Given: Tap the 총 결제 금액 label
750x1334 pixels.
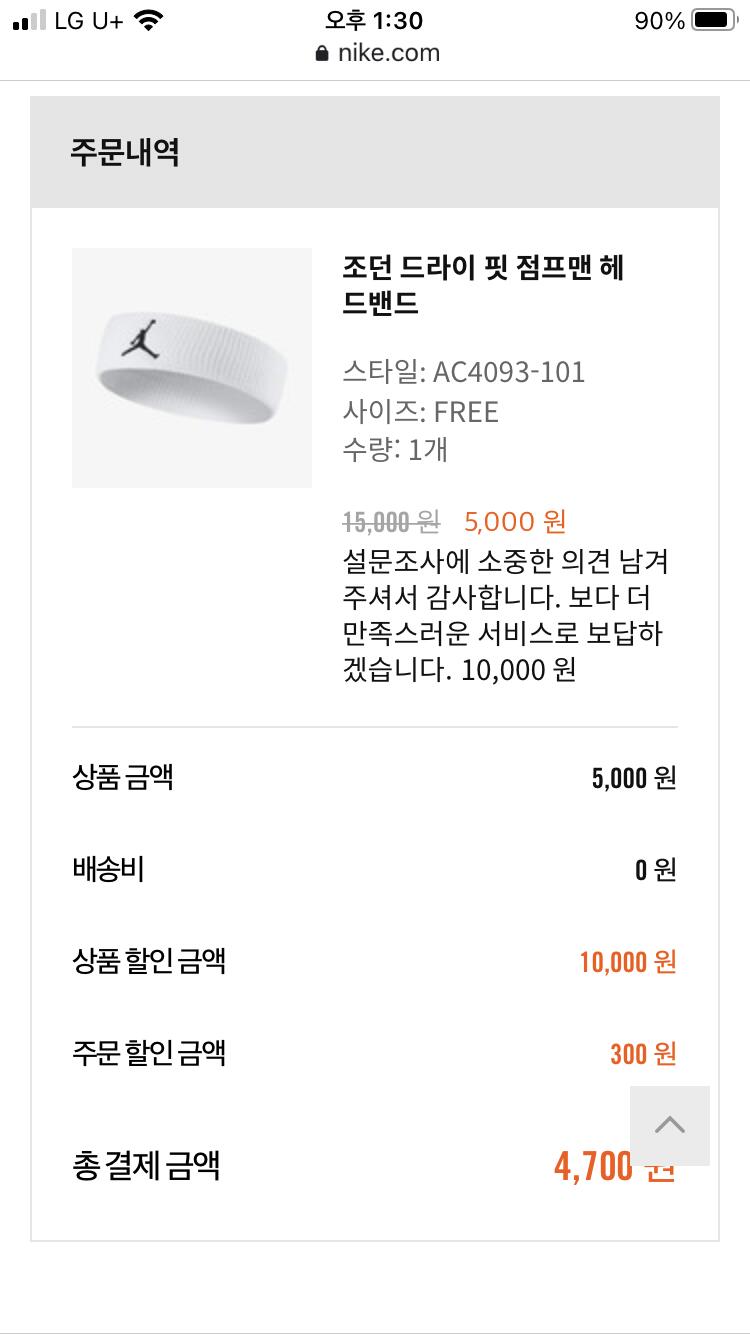Looking at the screenshot, I should point(146,1166).
